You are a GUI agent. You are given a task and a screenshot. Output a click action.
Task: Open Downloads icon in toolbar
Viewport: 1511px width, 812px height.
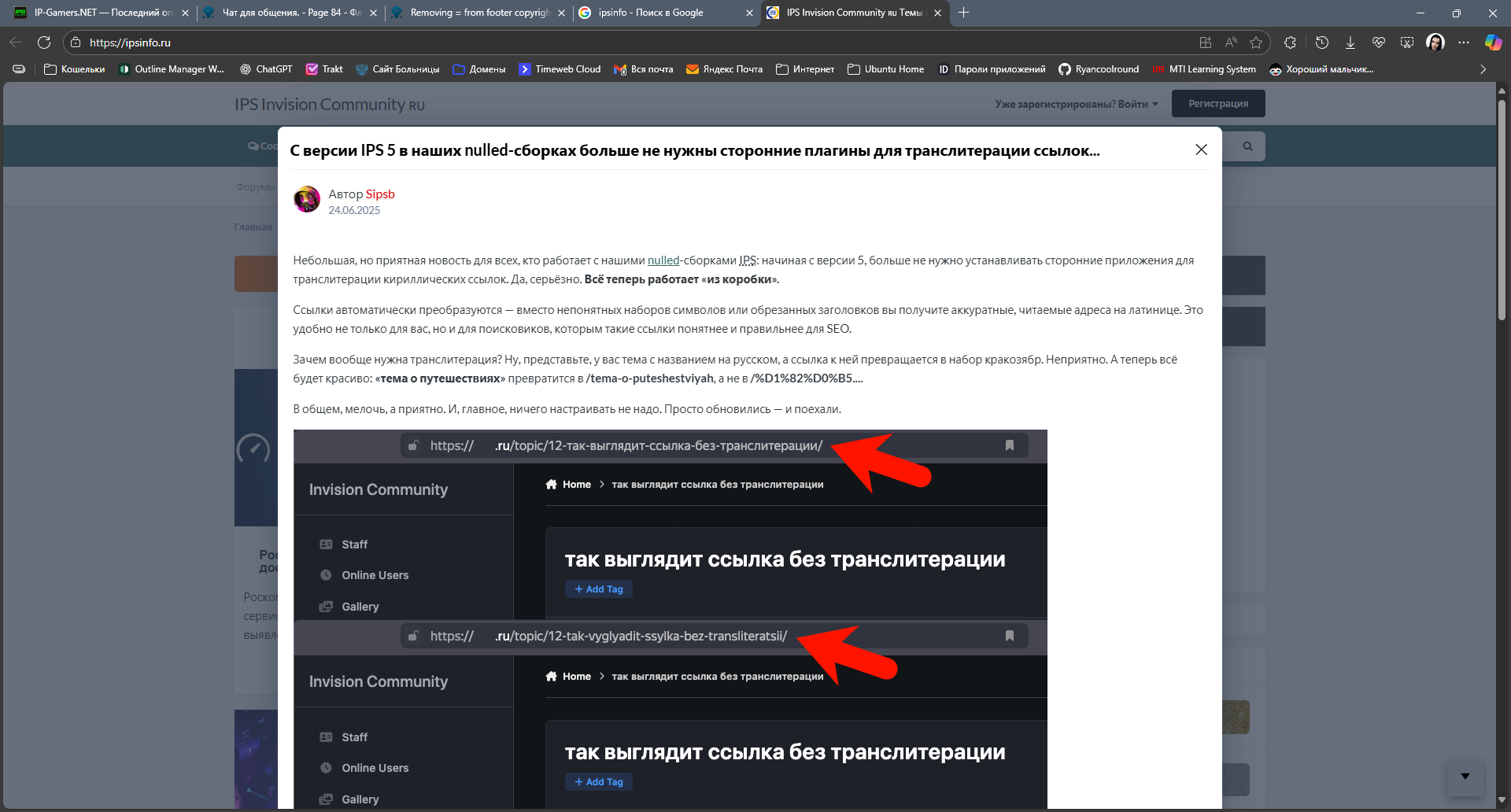tap(1350, 42)
